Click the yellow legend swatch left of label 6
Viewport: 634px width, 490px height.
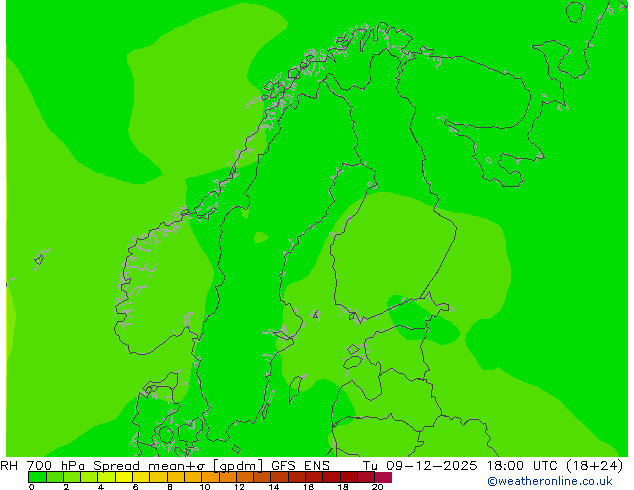point(124,477)
